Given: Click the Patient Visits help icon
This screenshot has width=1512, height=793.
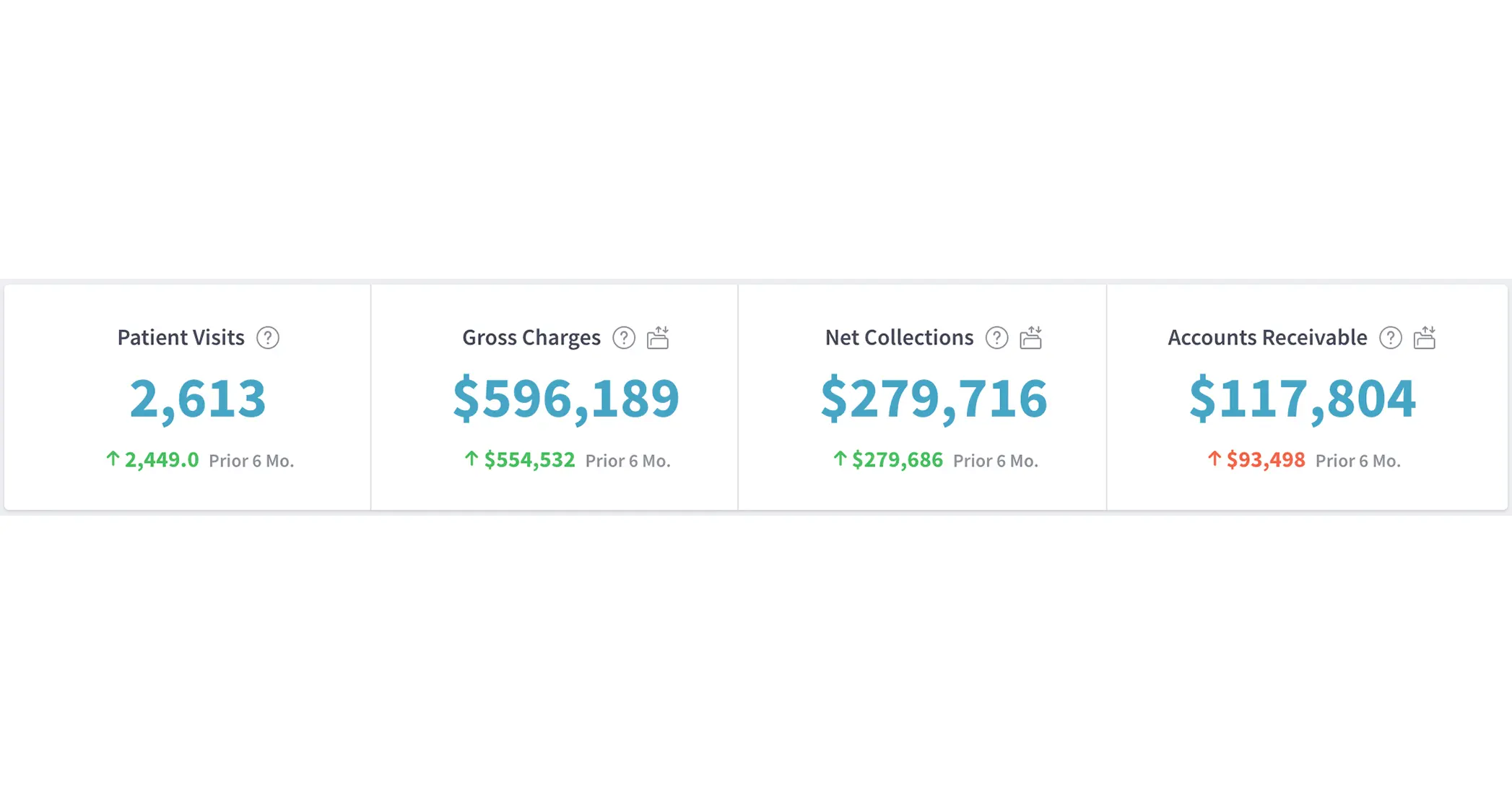Looking at the screenshot, I should point(268,338).
